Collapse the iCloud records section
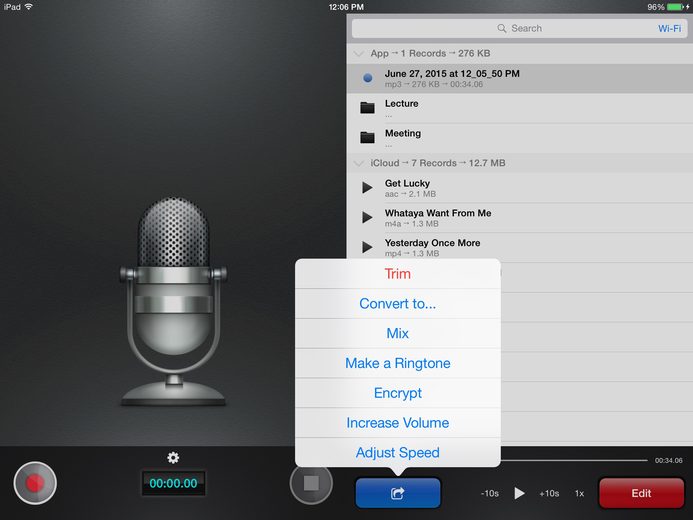The width and height of the screenshot is (693, 520). point(359,163)
